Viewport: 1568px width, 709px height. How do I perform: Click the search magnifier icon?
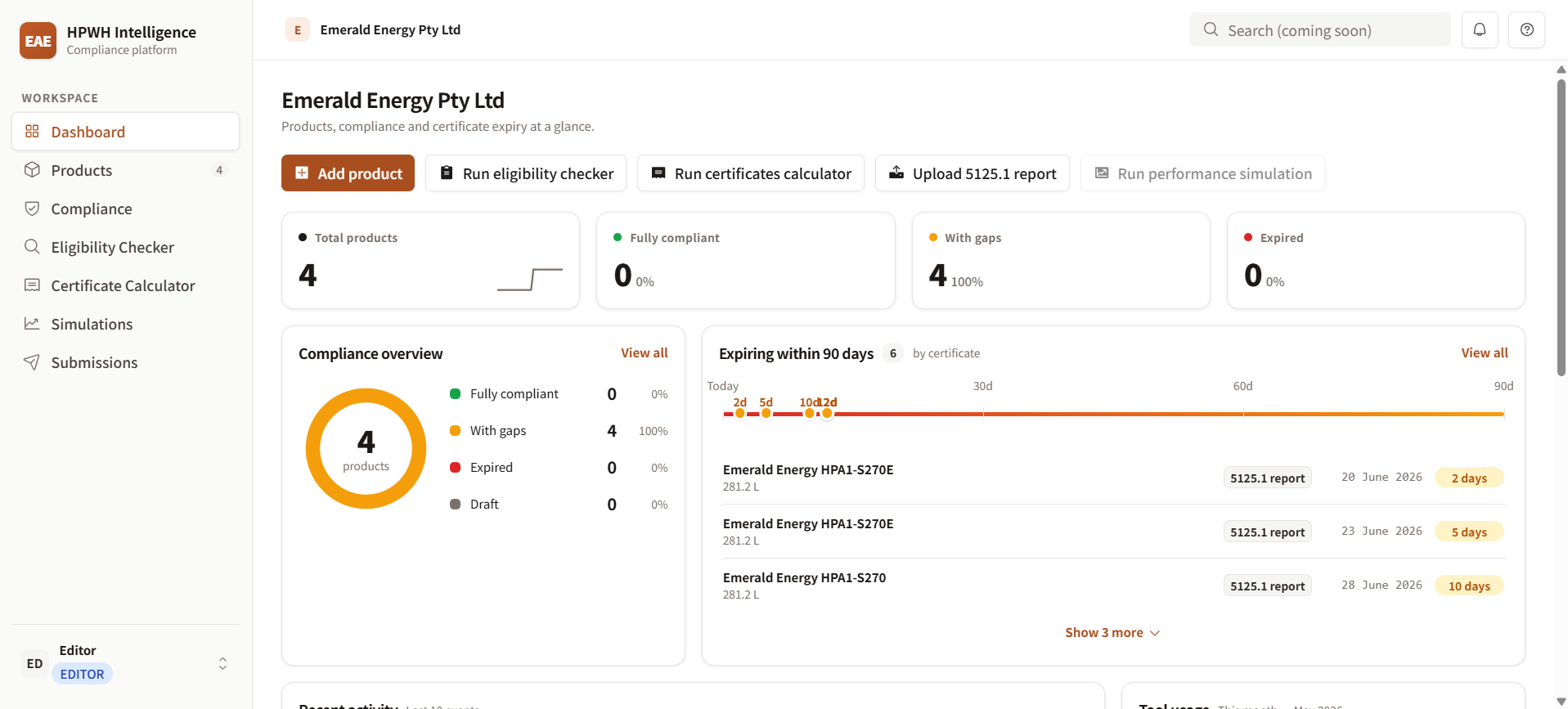tap(1211, 29)
